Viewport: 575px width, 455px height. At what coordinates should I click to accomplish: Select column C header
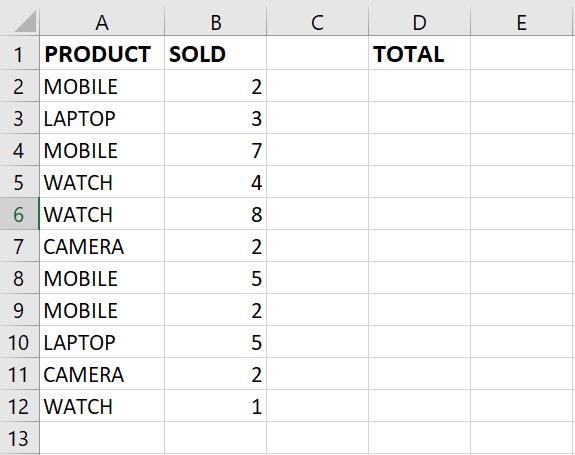pos(318,22)
